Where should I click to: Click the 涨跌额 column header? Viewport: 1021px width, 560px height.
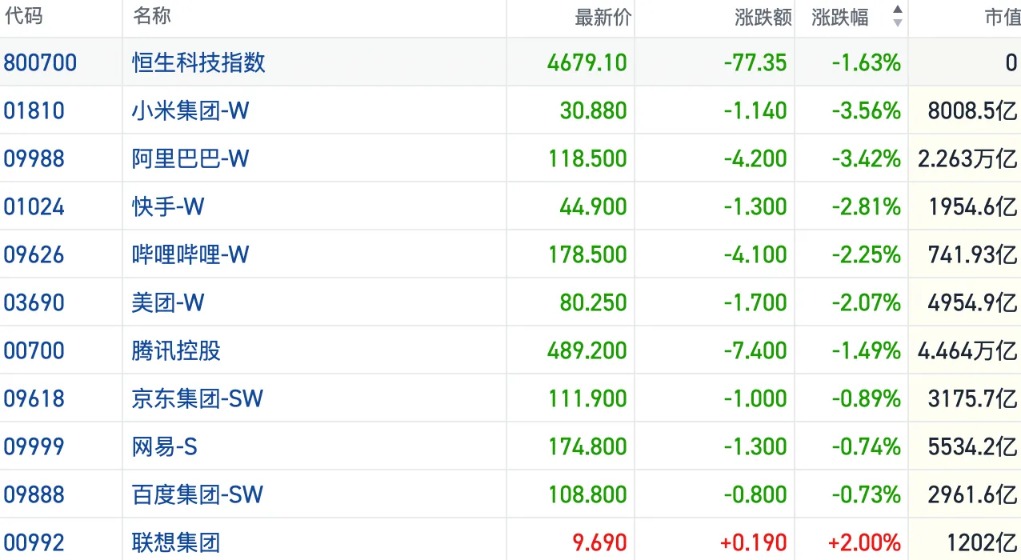[x=756, y=17]
